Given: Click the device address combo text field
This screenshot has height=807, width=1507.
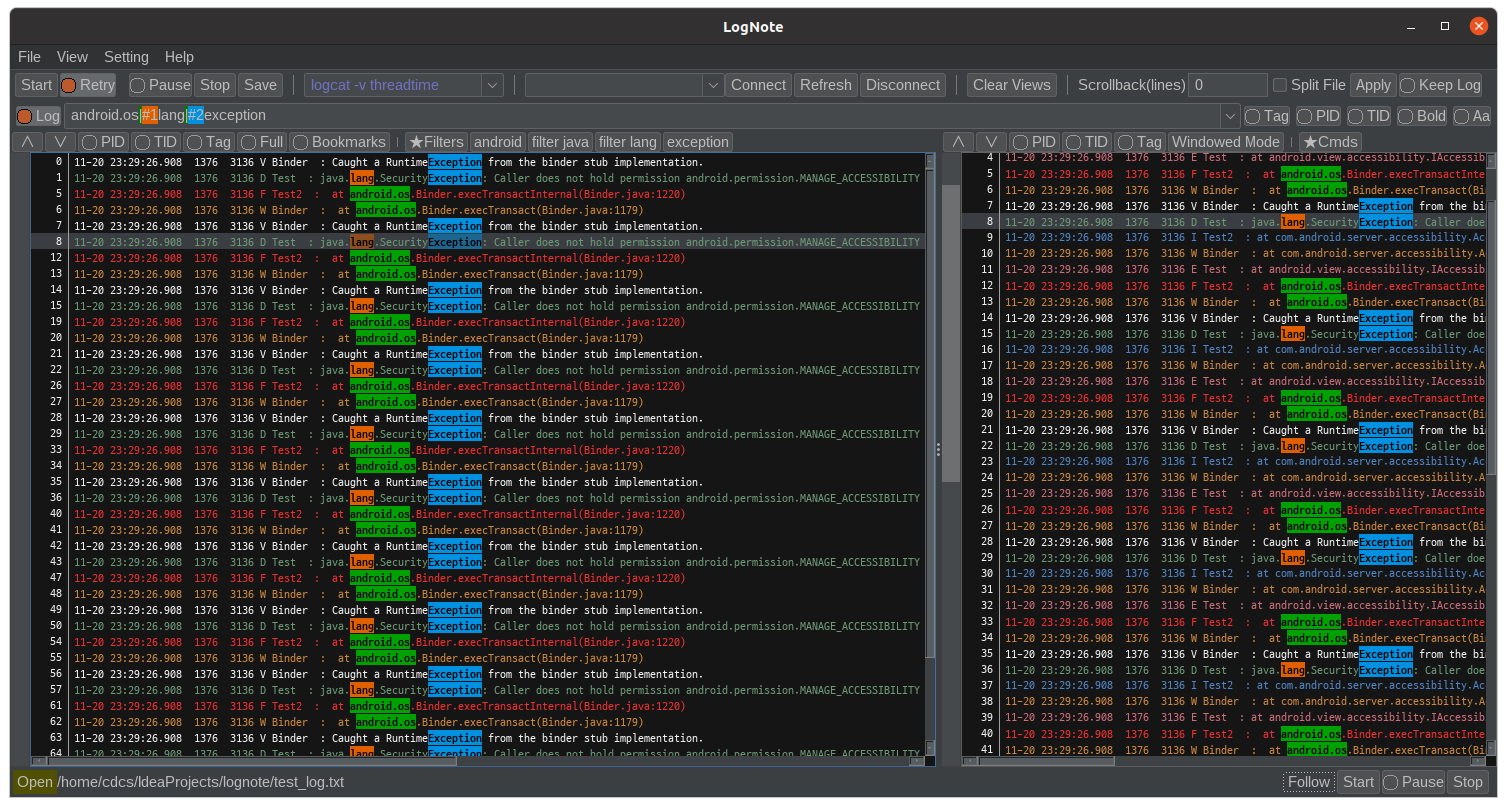Looking at the screenshot, I should coord(614,85).
